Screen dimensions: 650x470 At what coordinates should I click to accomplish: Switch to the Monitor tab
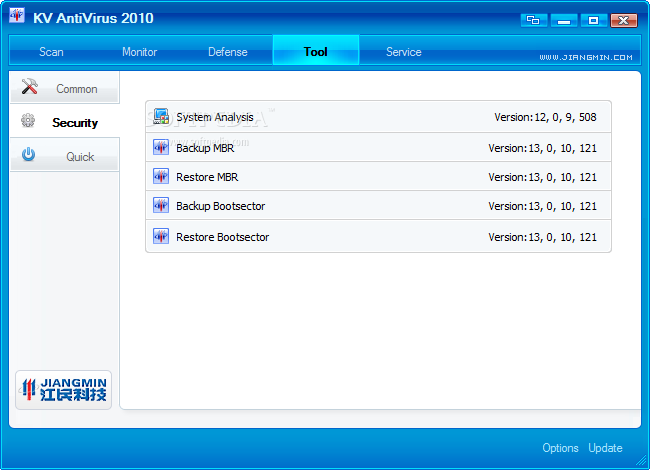[140, 52]
